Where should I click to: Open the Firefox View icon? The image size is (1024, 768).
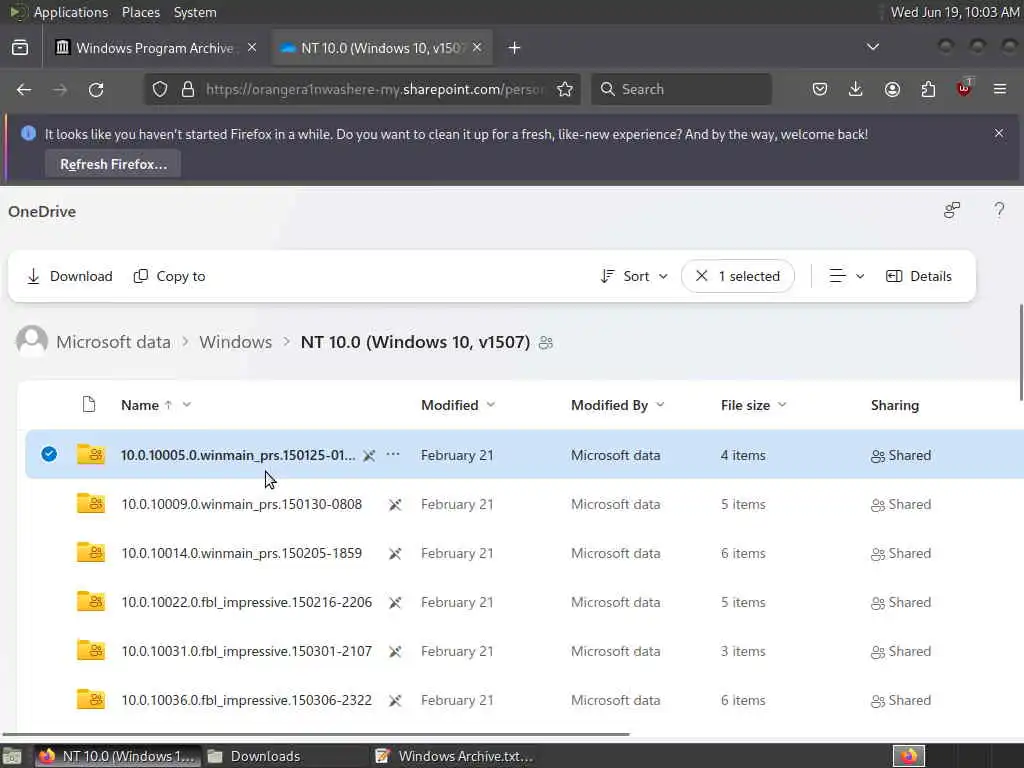point(20,48)
